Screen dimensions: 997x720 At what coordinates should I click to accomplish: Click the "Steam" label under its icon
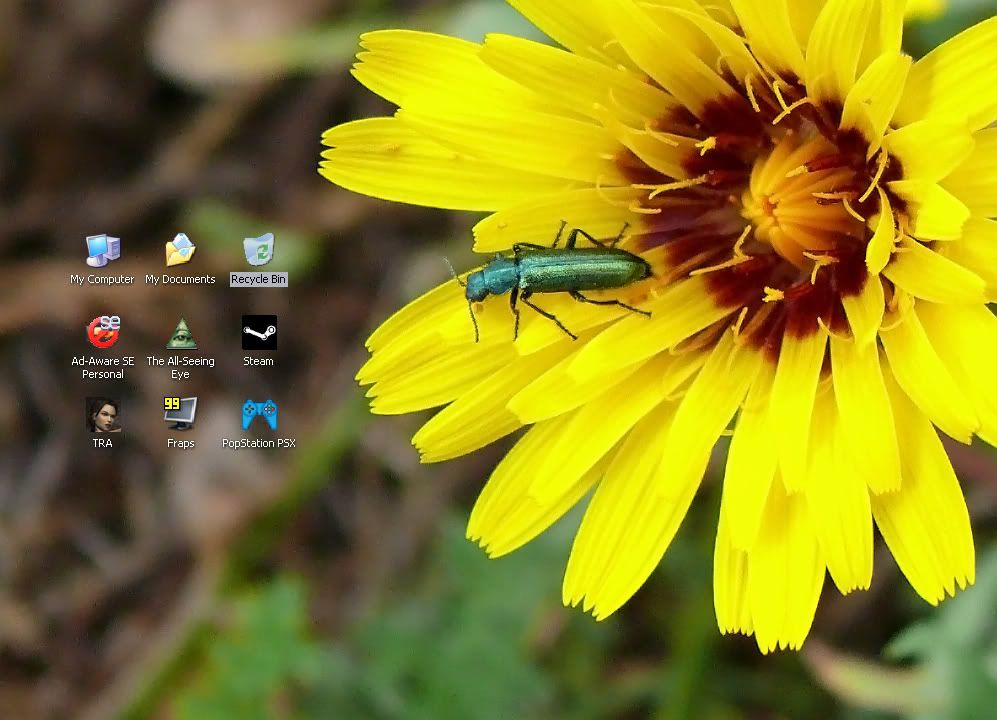(258, 362)
